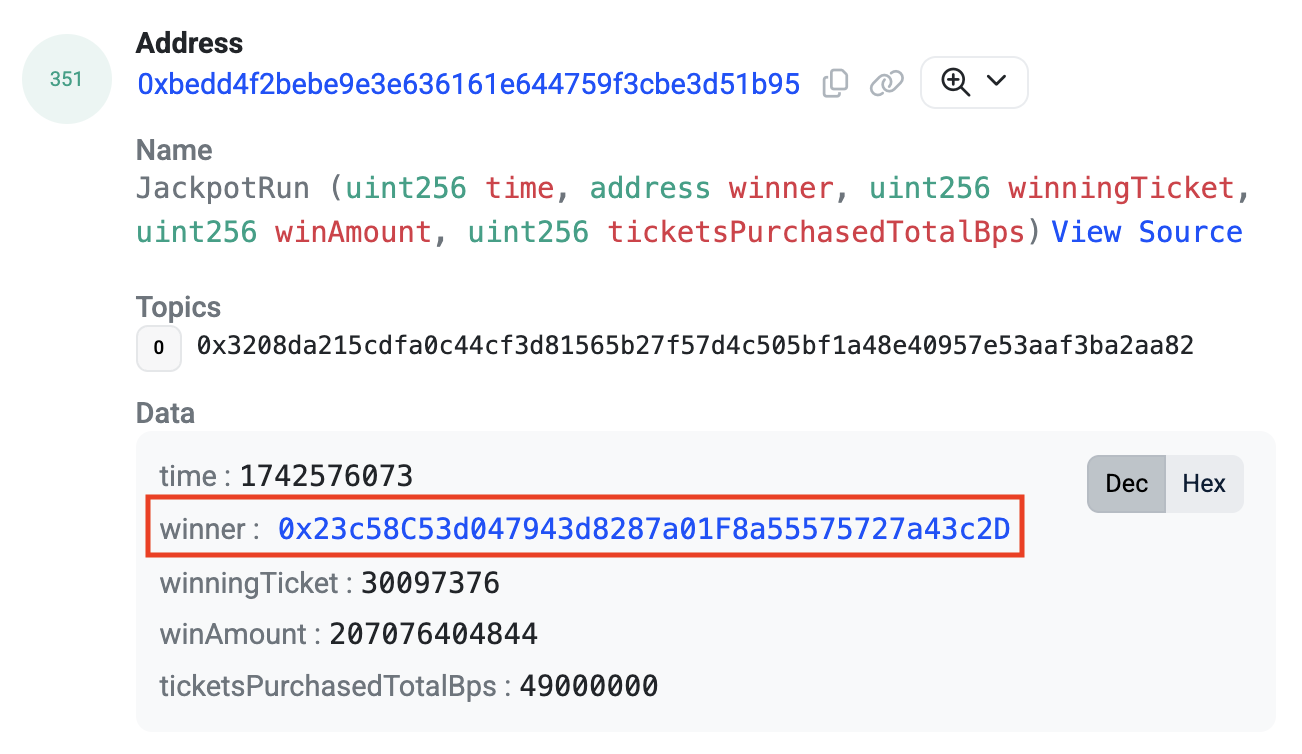The width and height of the screenshot is (1302, 754).
Task: Click the winAmount value 207076404844
Action: [x=433, y=634]
